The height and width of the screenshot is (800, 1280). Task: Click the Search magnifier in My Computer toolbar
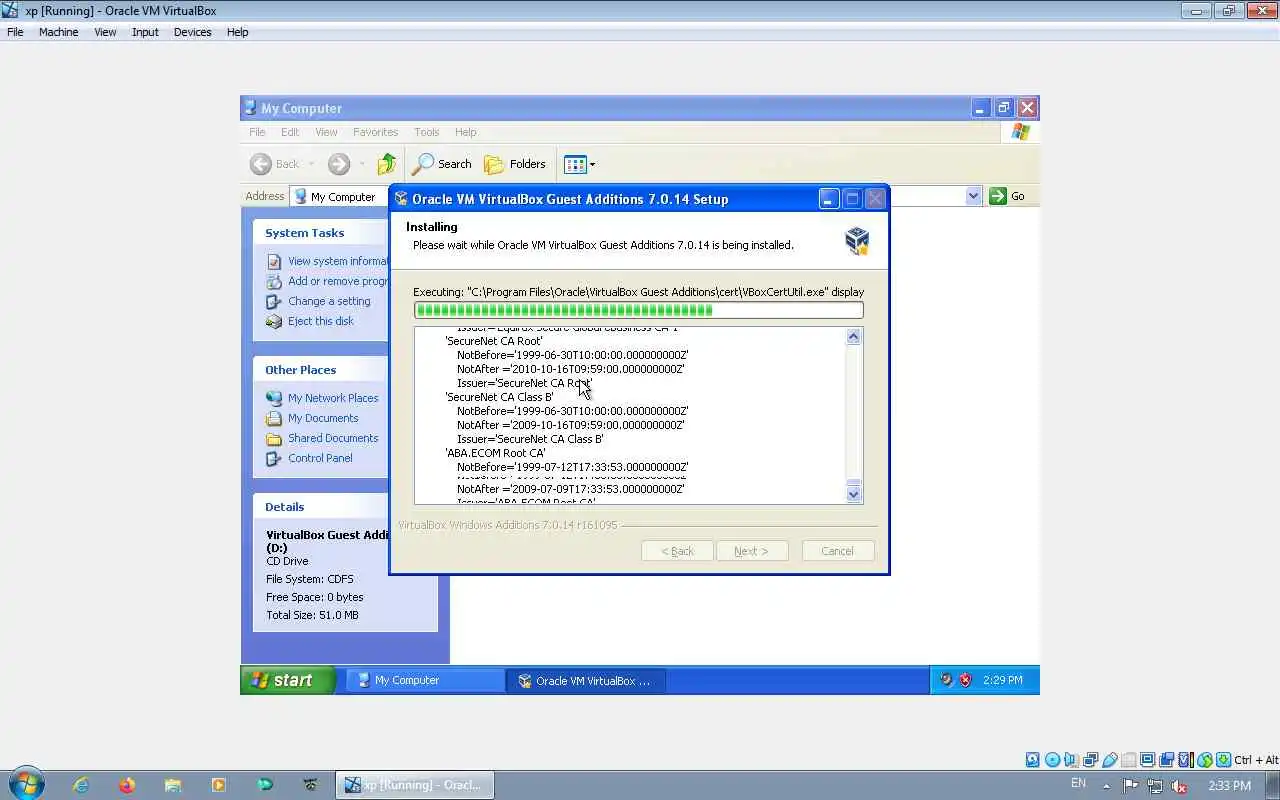click(x=424, y=164)
